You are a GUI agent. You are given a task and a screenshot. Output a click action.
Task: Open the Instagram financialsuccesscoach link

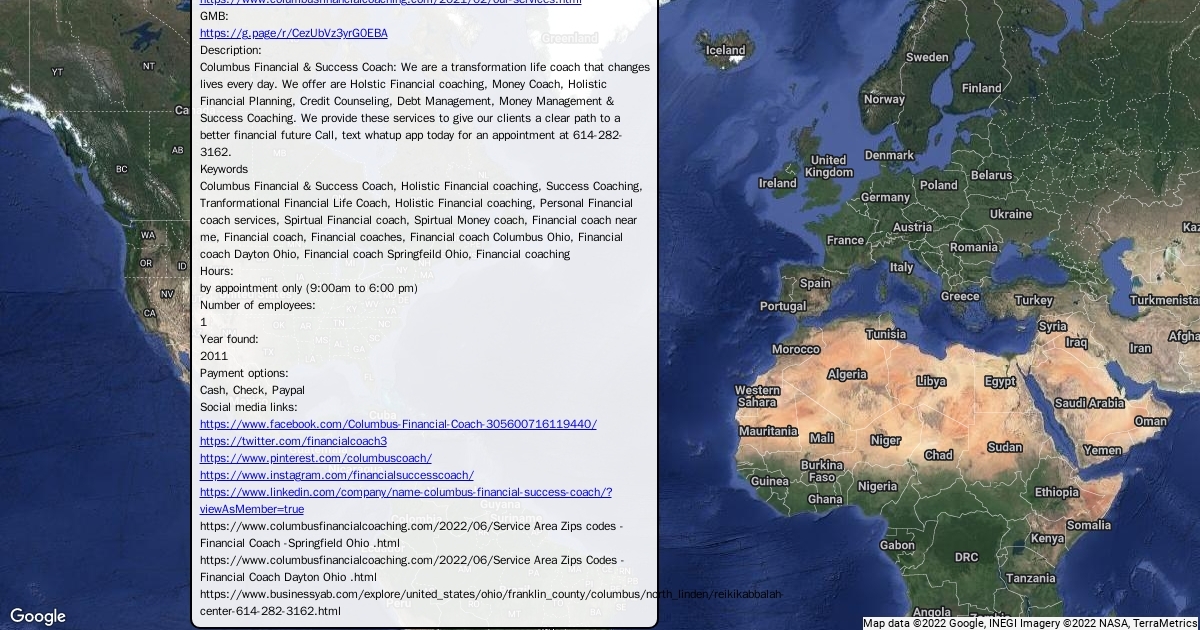point(336,475)
